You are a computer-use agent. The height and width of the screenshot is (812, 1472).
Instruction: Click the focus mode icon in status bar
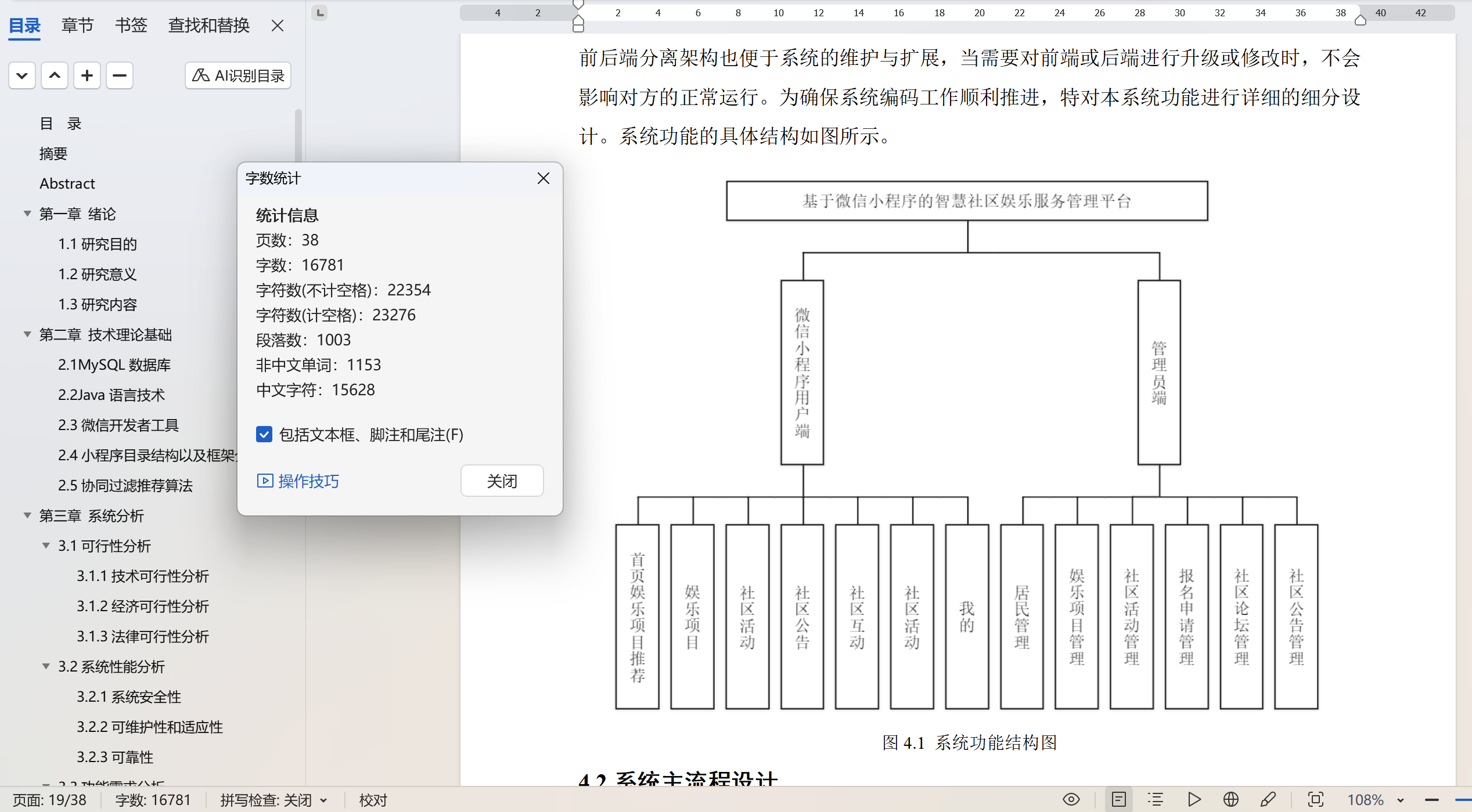coord(1315,800)
